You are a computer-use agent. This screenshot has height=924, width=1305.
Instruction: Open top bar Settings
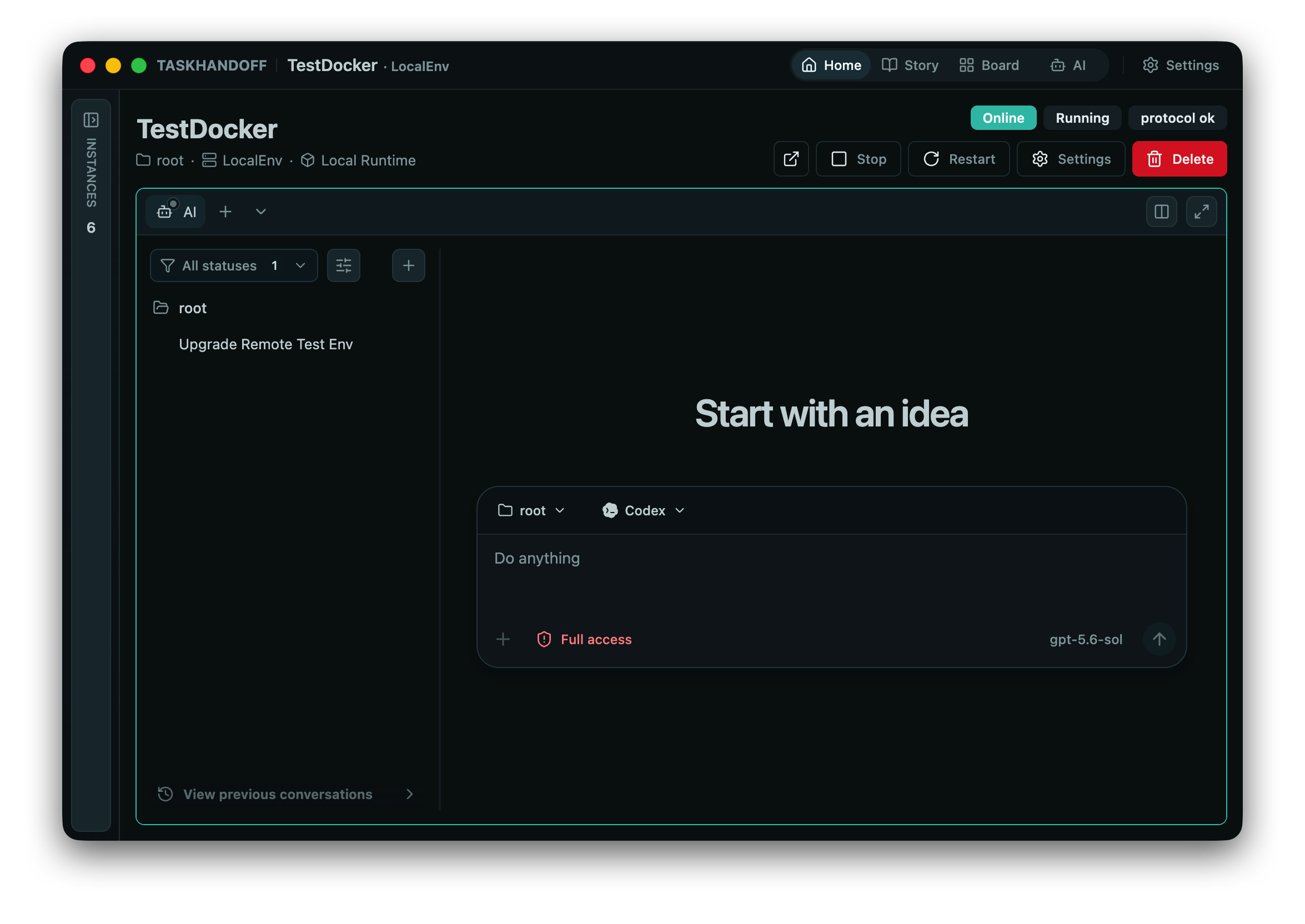pyautogui.click(x=1181, y=66)
